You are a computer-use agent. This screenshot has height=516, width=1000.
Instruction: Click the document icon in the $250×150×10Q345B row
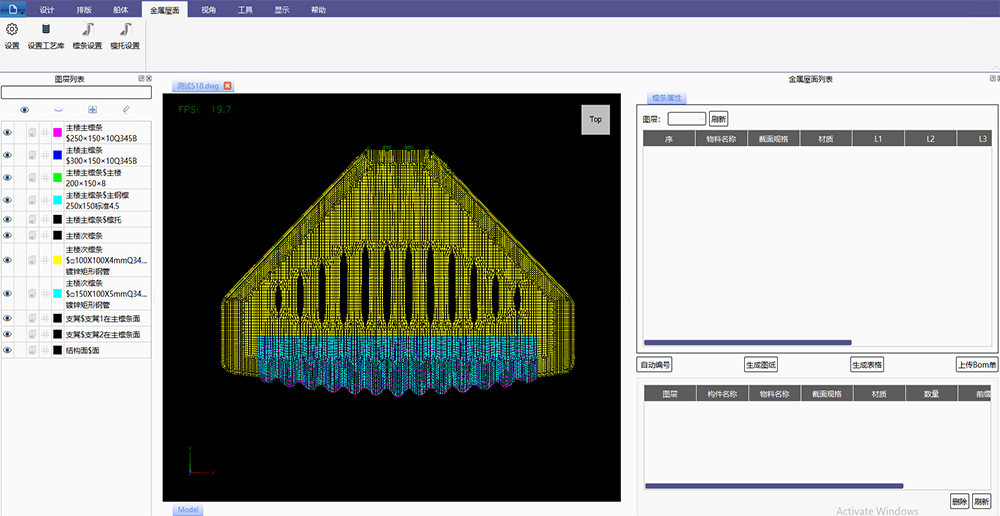pyautogui.click(x=33, y=133)
